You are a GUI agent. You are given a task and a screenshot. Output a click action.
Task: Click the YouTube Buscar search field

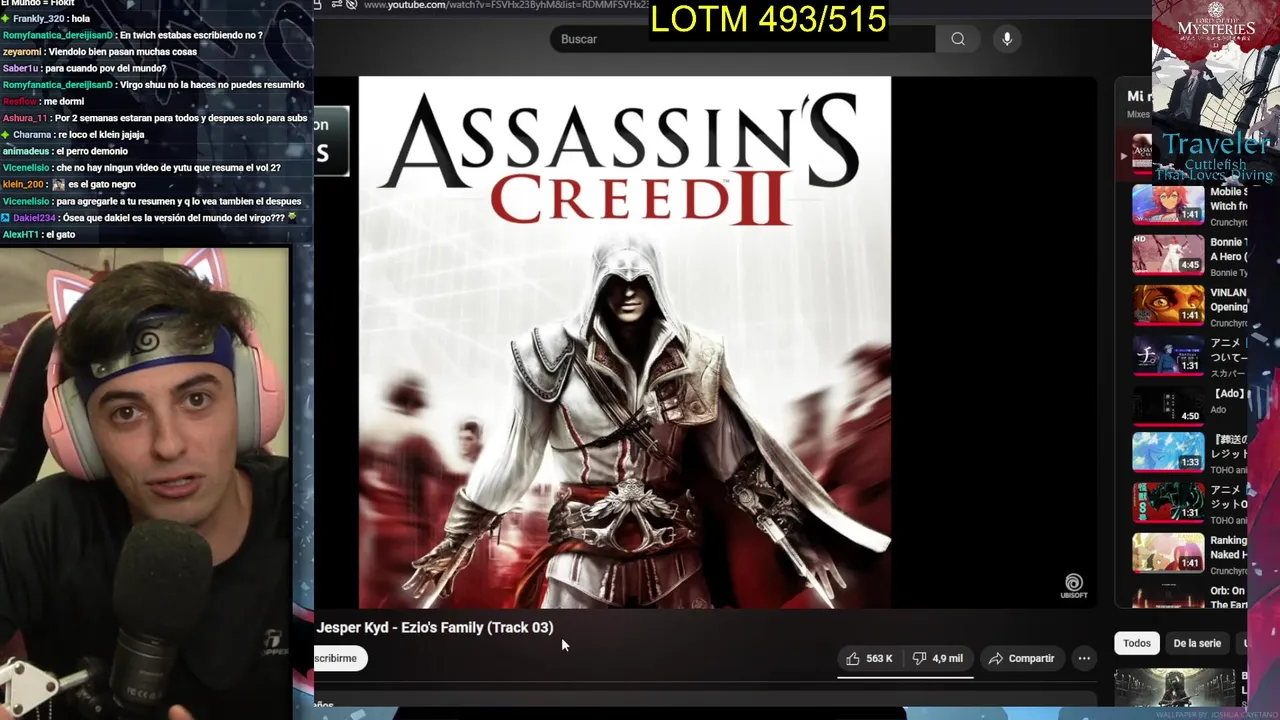pos(743,39)
